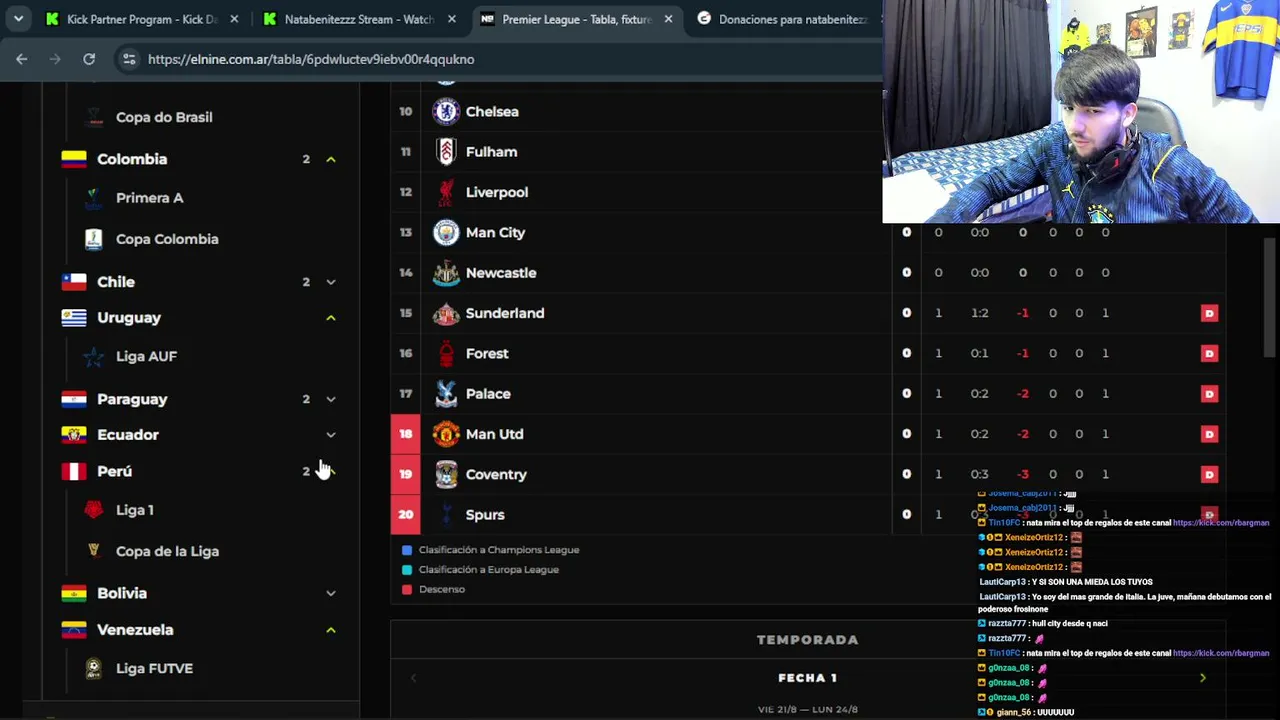Viewport: 1280px width, 720px height.
Task: Open site information icon beside the URL
Action: [x=129, y=59]
